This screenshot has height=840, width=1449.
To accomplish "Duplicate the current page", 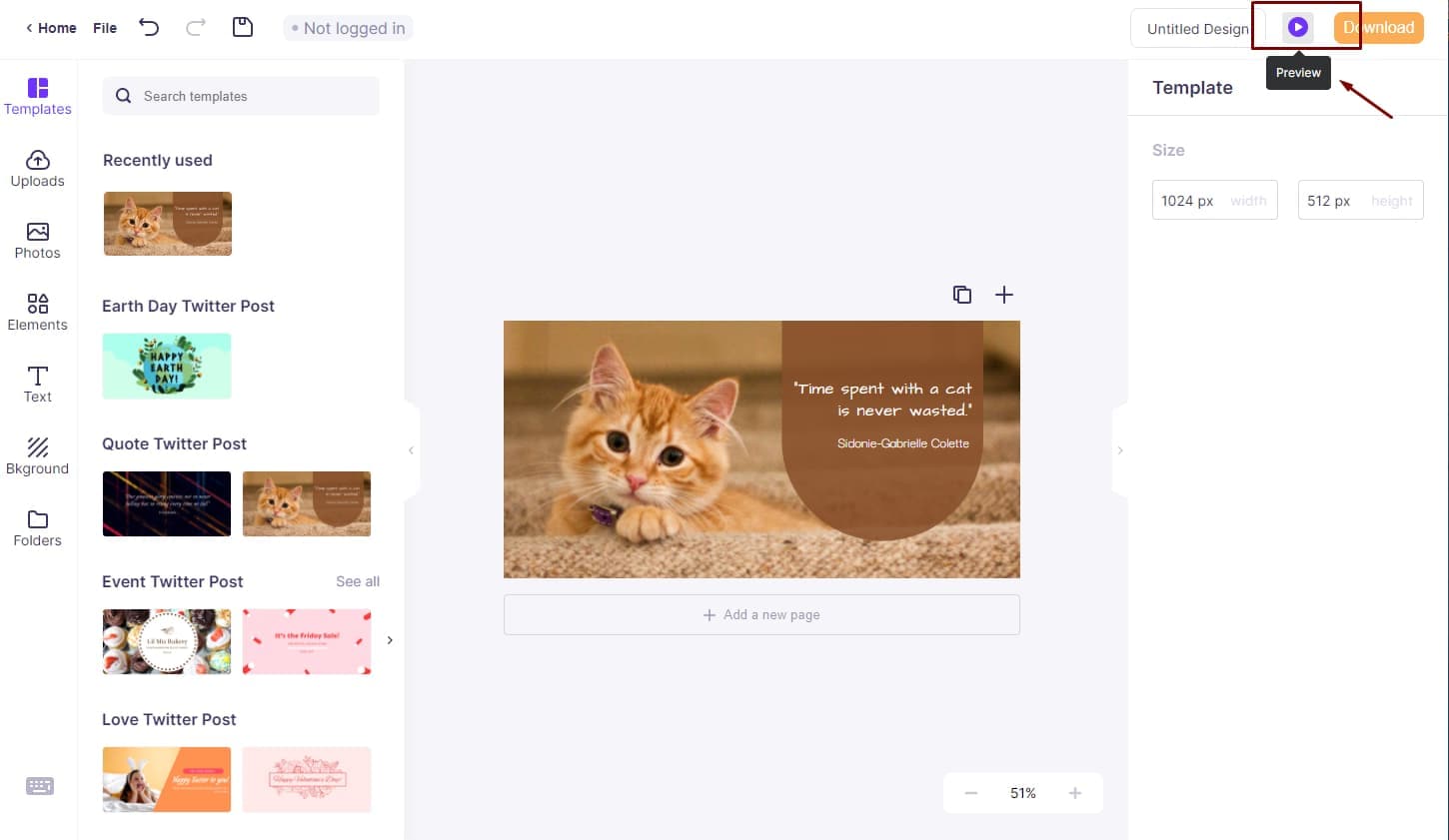I will click(962, 295).
